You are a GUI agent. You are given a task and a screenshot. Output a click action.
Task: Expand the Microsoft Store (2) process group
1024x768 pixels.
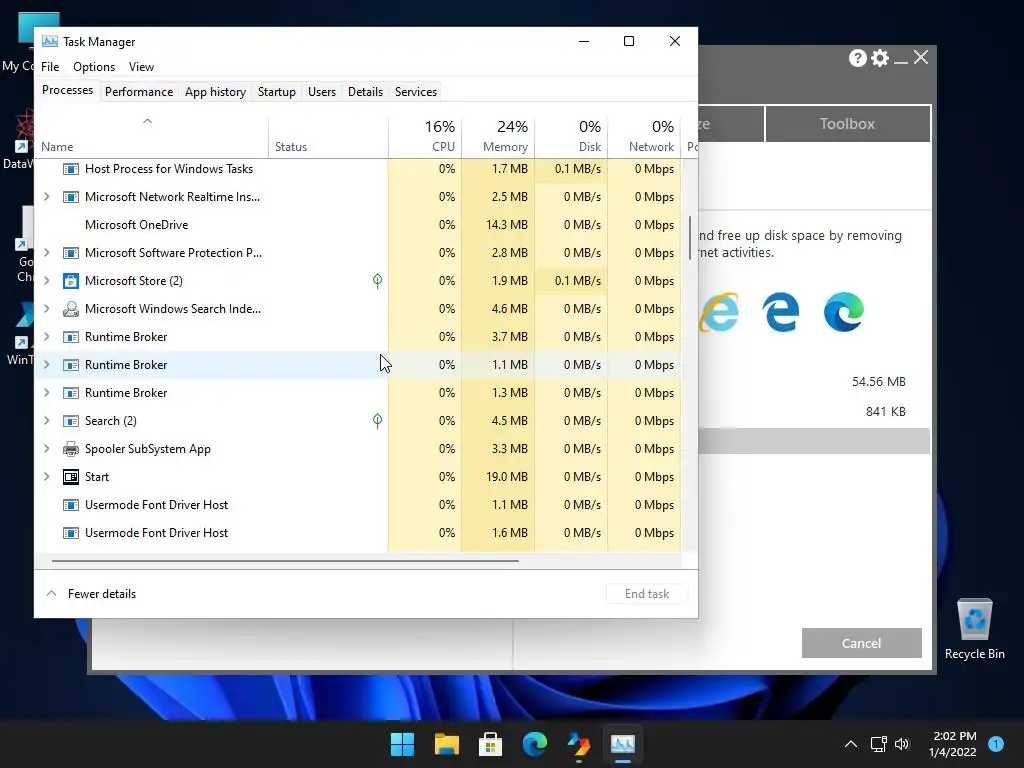click(x=46, y=281)
